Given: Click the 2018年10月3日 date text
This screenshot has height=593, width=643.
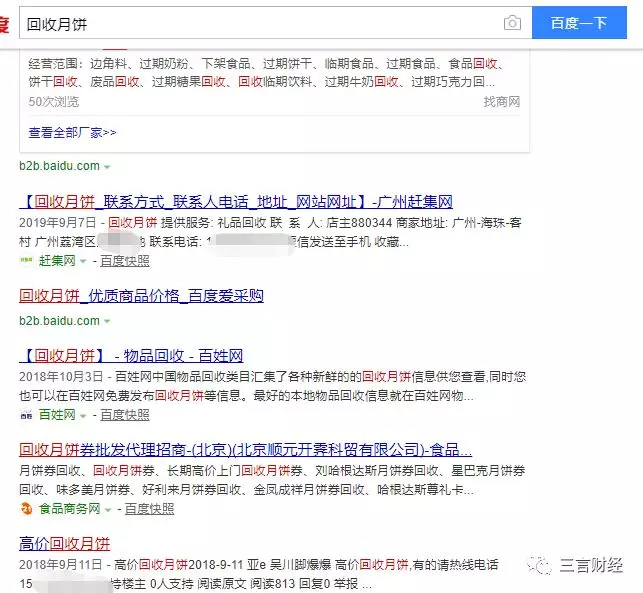Looking at the screenshot, I should (x=61, y=376).
